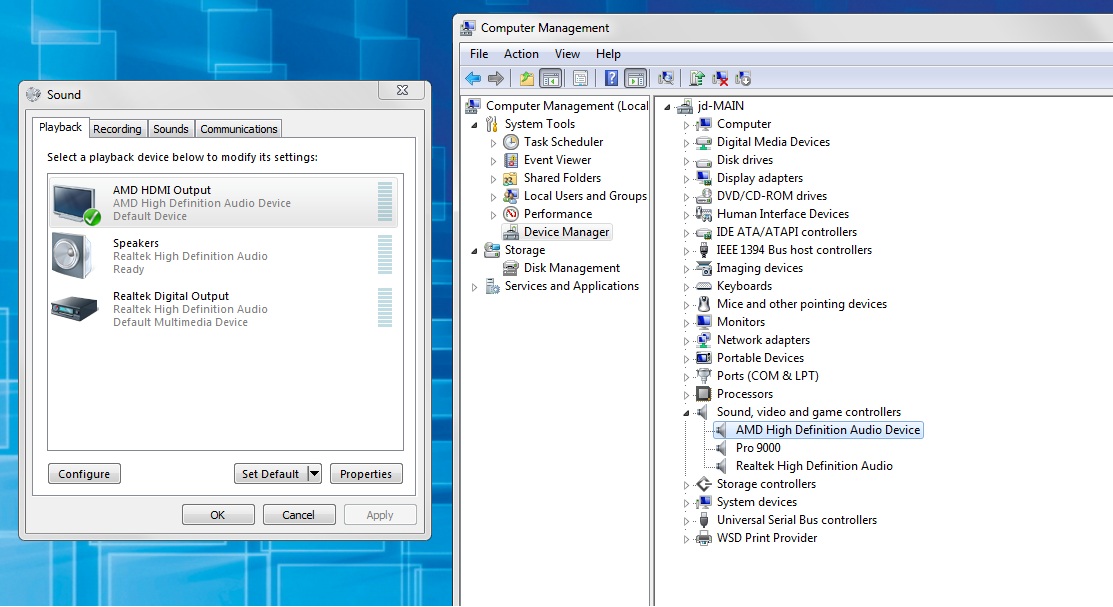Select WSD Print Provider category
The width and height of the screenshot is (1113, 607).
pos(767,538)
